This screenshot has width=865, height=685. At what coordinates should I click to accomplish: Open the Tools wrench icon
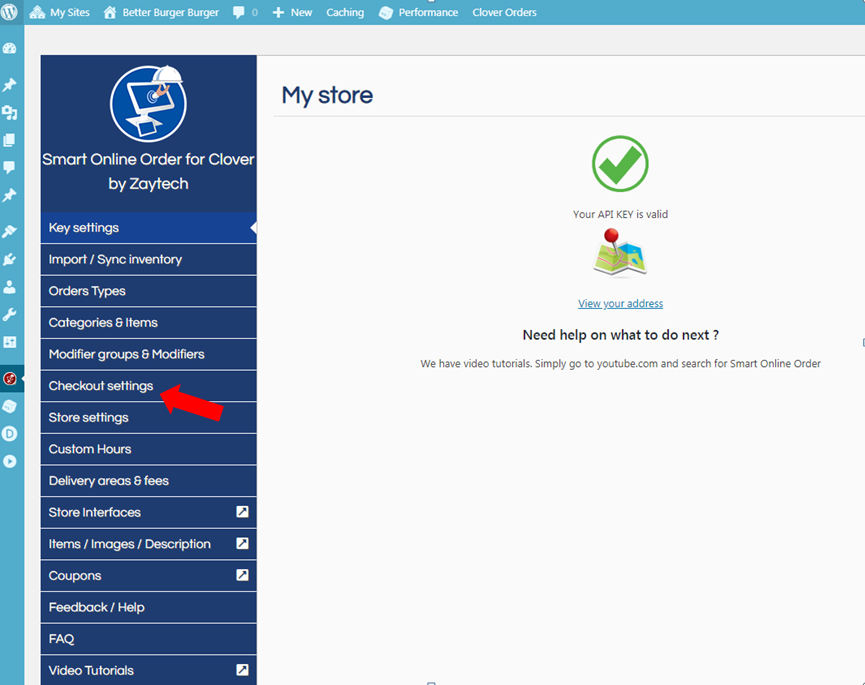9,314
